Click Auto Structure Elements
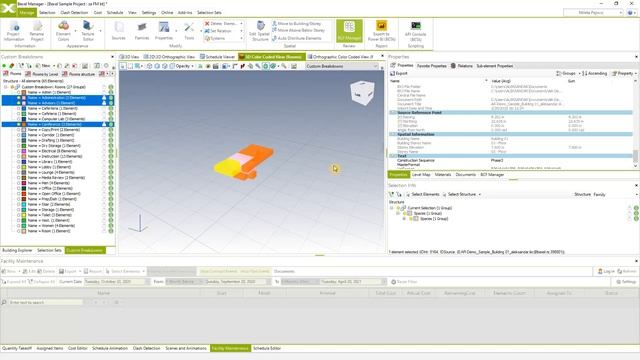 [x=297, y=38]
